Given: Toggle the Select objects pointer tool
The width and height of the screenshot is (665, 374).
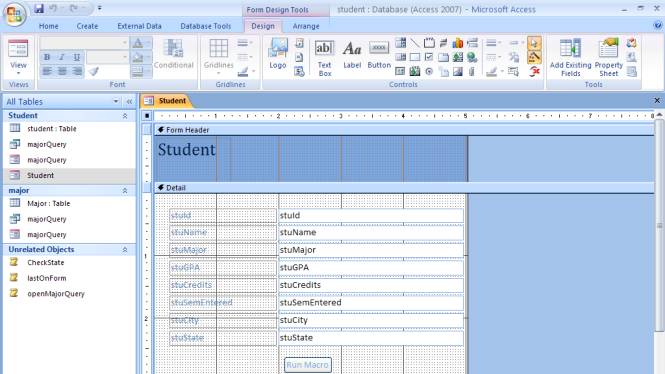Looking at the screenshot, I should point(535,43).
